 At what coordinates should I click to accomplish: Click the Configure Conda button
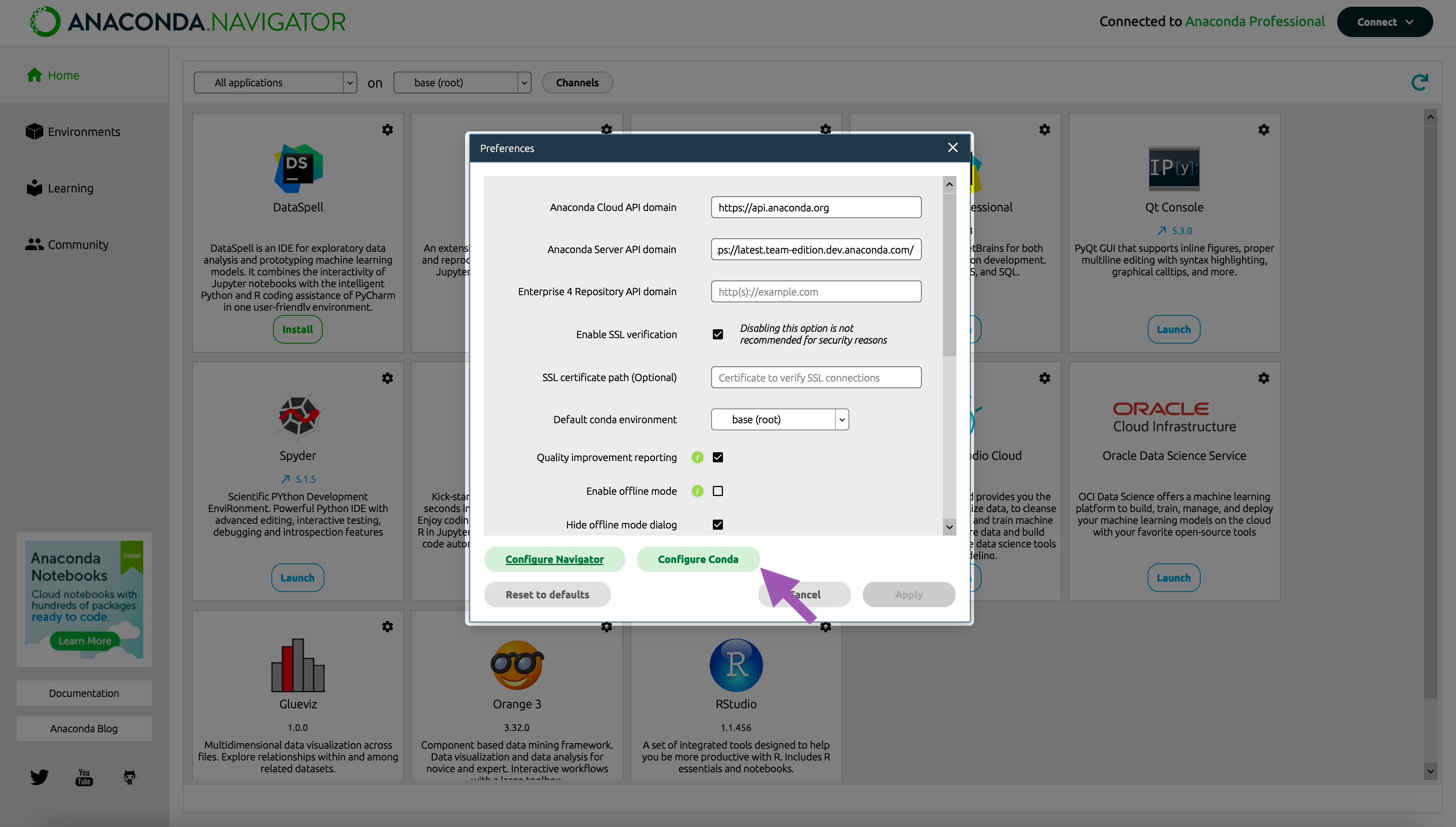click(x=698, y=559)
